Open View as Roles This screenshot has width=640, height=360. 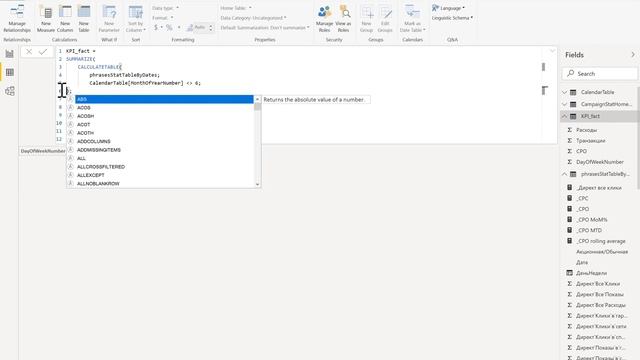tap(343, 19)
